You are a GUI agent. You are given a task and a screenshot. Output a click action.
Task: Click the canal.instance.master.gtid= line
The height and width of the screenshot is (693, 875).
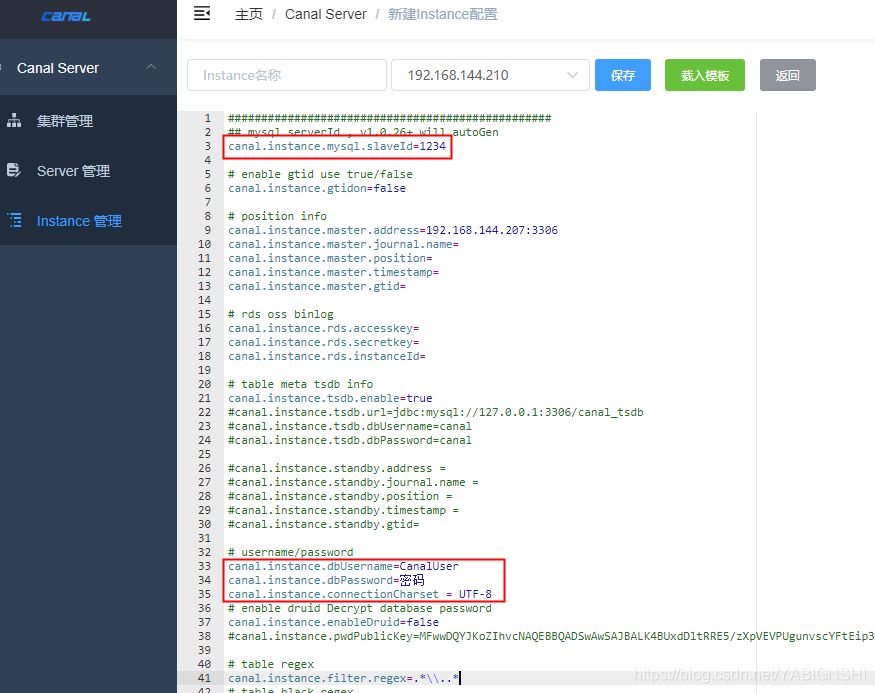[316, 286]
